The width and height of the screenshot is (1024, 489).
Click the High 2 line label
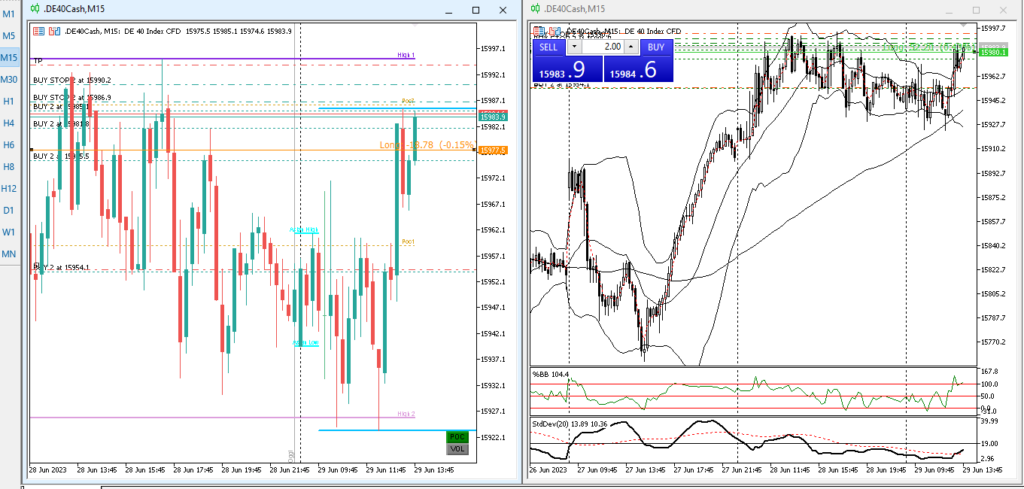(406, 414)
